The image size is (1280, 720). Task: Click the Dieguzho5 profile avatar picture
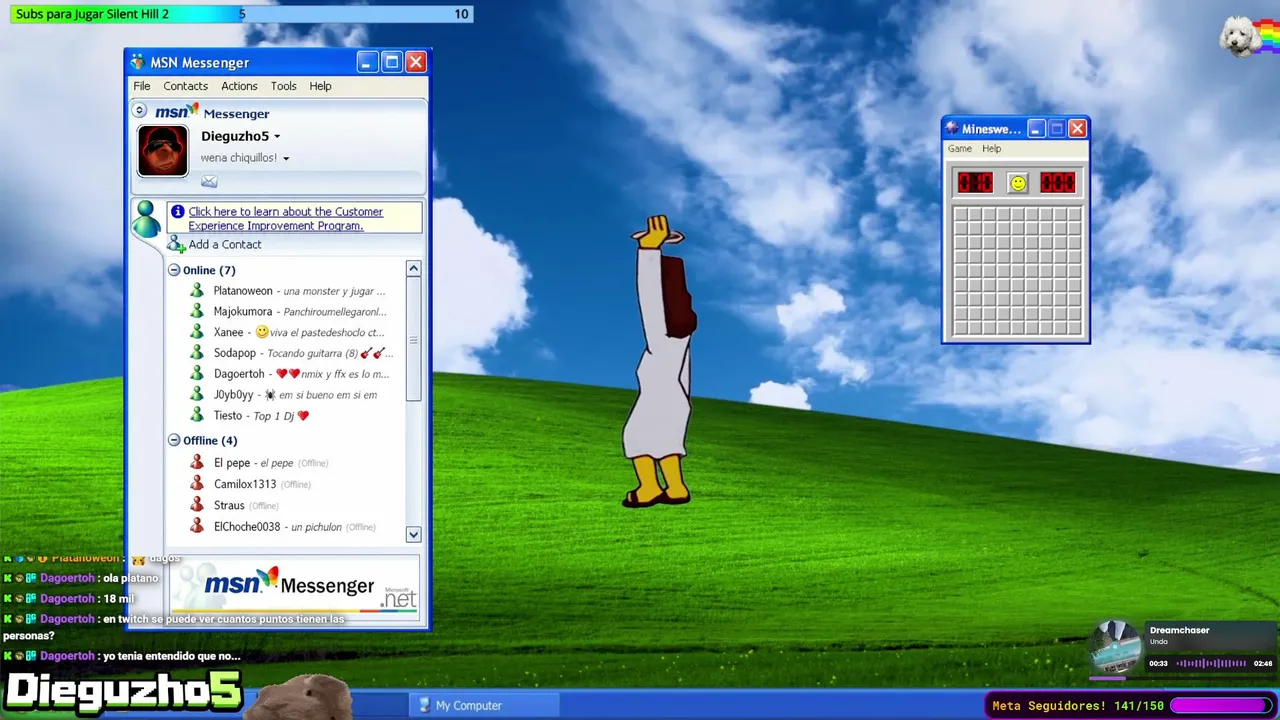(163, 151)
